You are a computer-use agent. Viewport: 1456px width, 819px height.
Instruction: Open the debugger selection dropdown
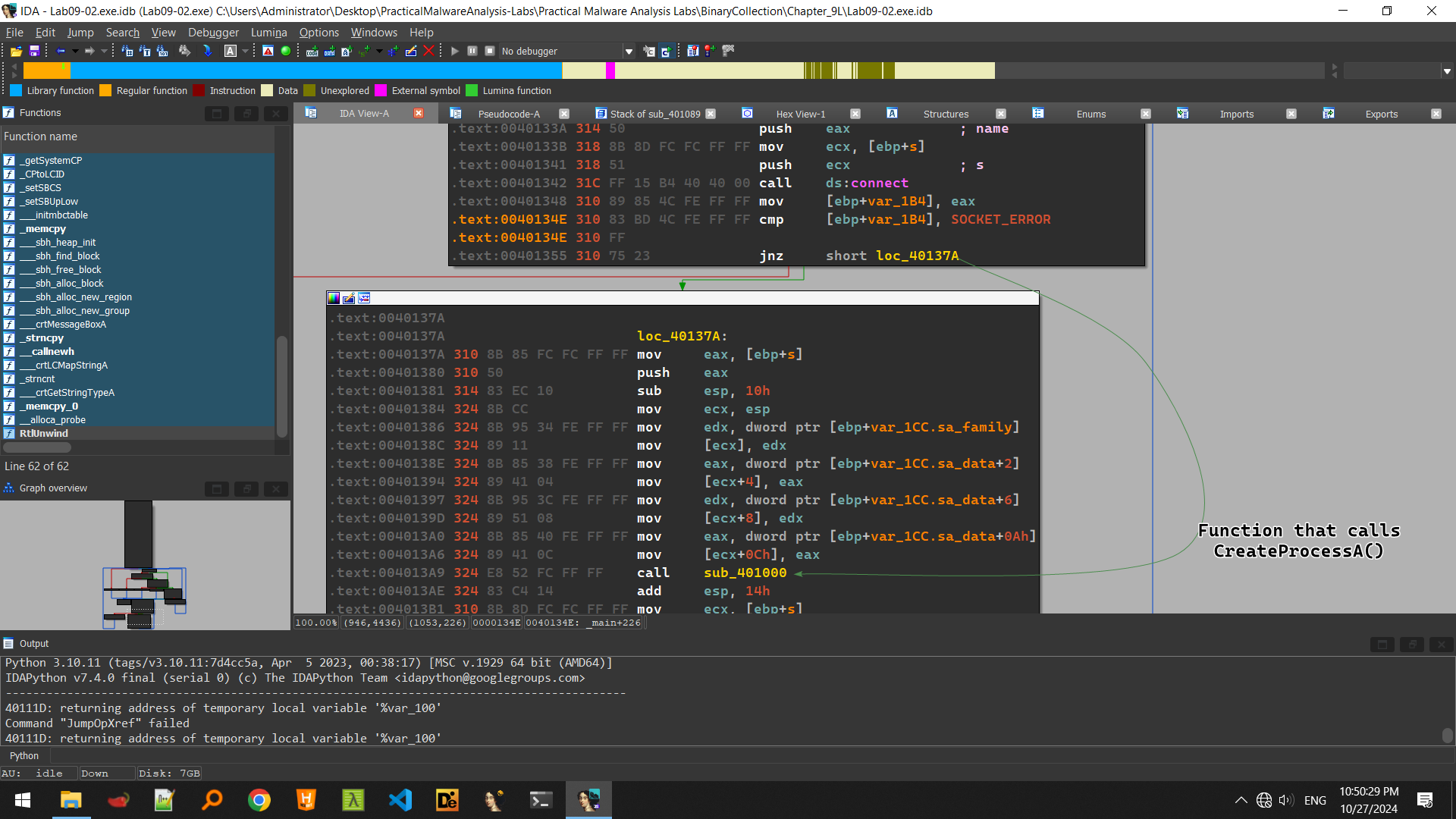click(629, 52)
